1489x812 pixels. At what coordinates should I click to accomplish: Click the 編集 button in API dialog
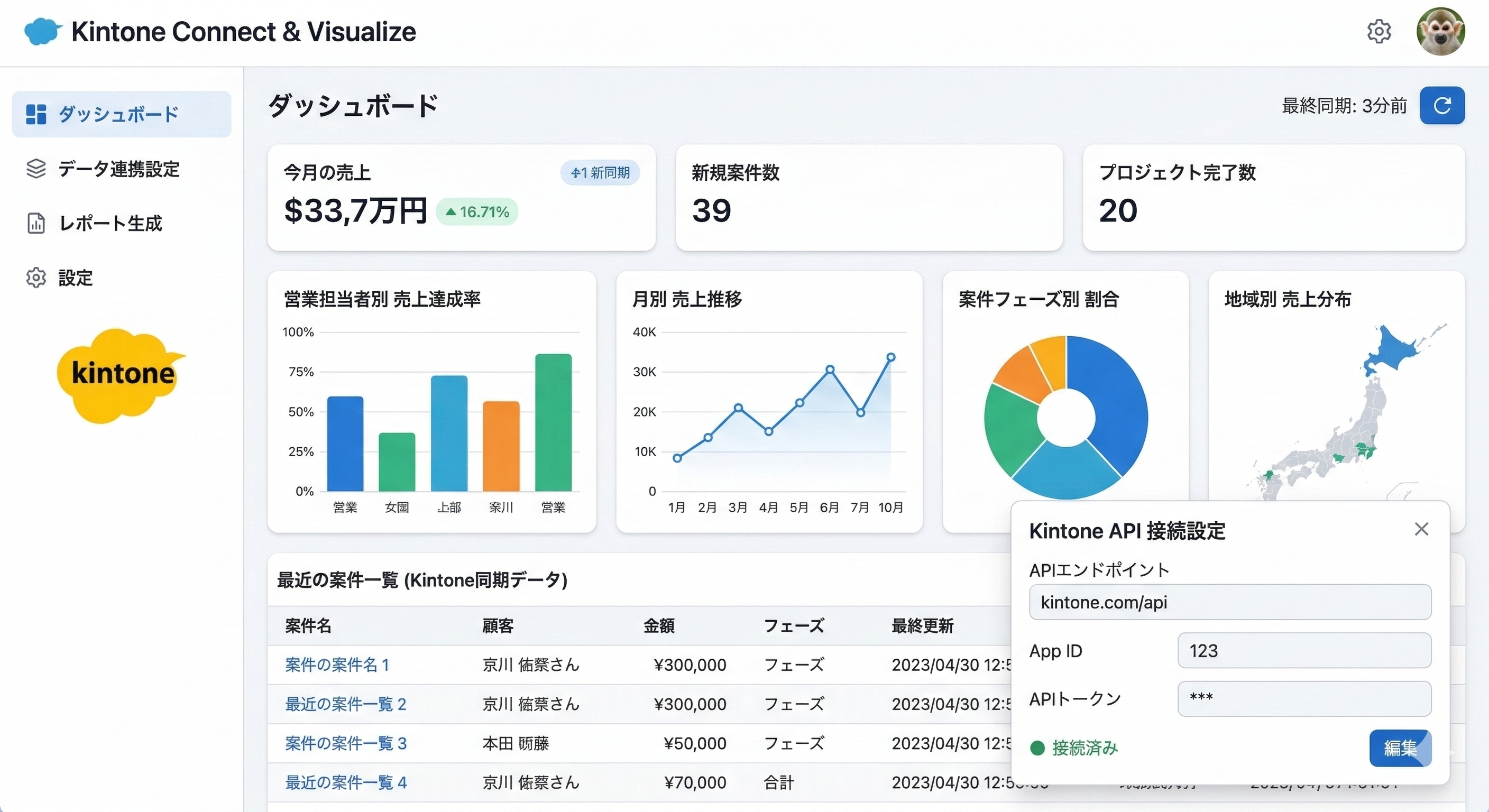(1400, 748)
